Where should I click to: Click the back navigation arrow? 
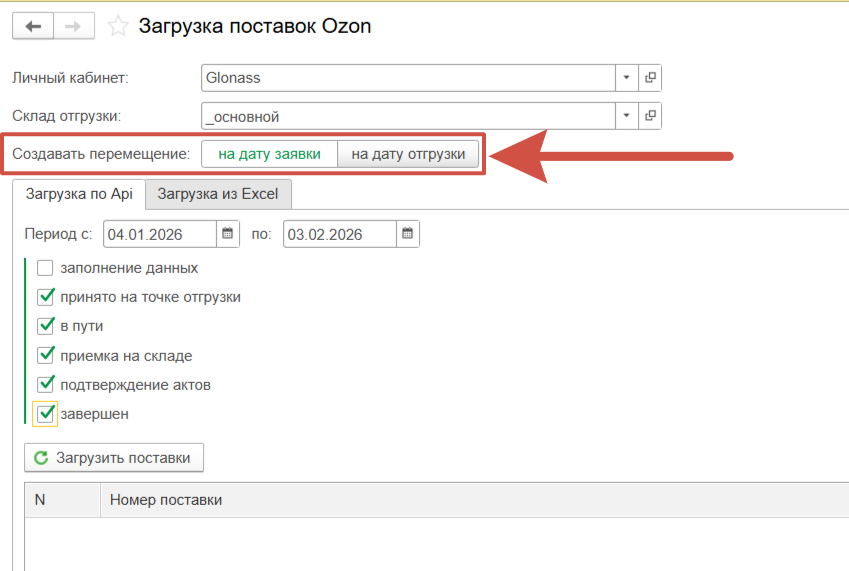[x=33, y=27]
